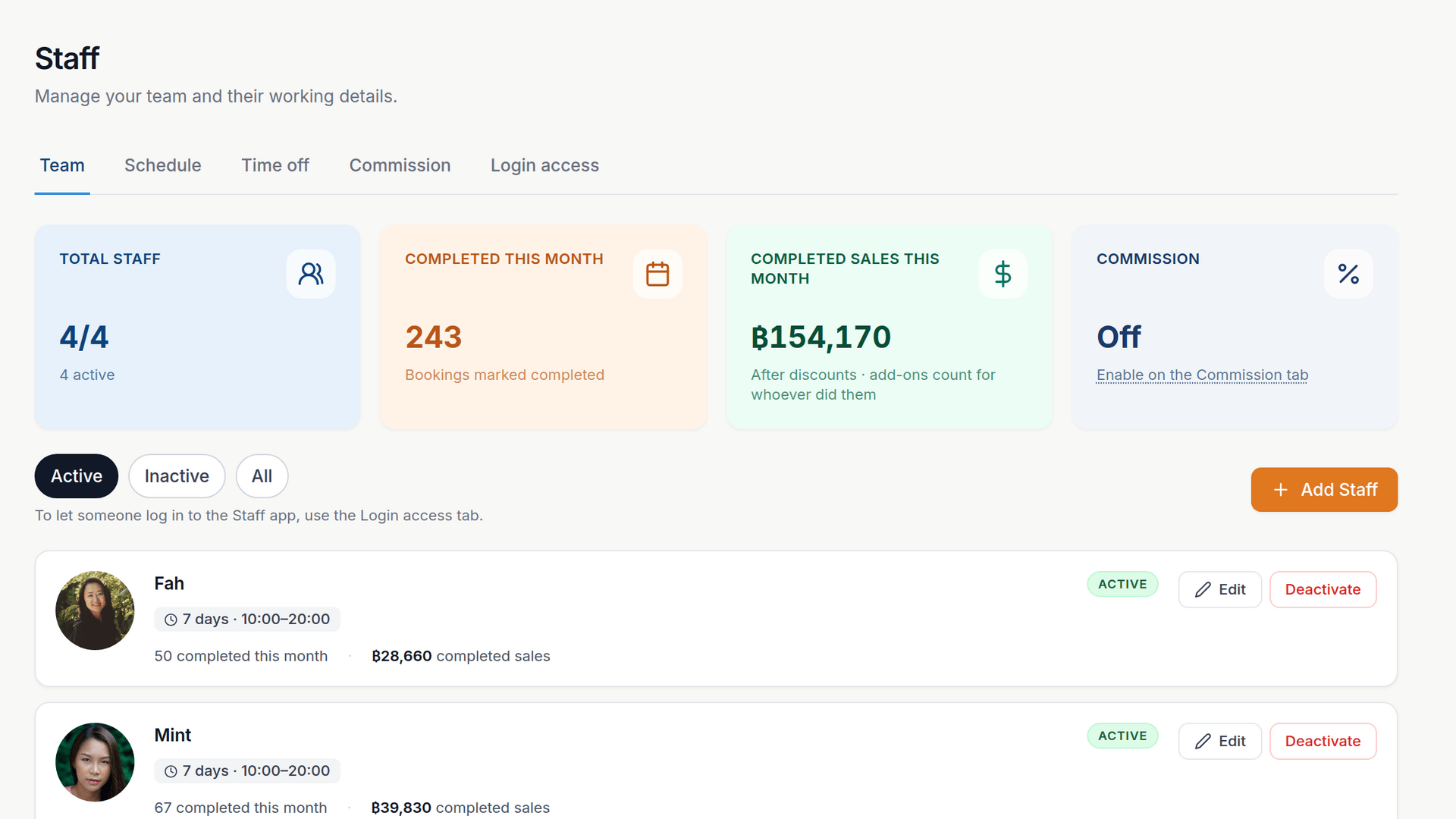Click the staff name Fah

click(x=169, y=583)
